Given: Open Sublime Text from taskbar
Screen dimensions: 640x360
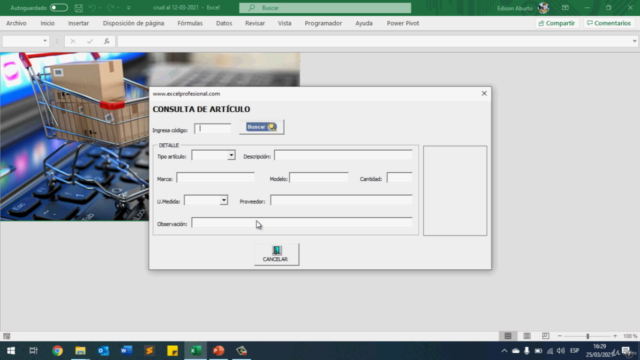Looking at the screenshot, I should coord(149,351).
